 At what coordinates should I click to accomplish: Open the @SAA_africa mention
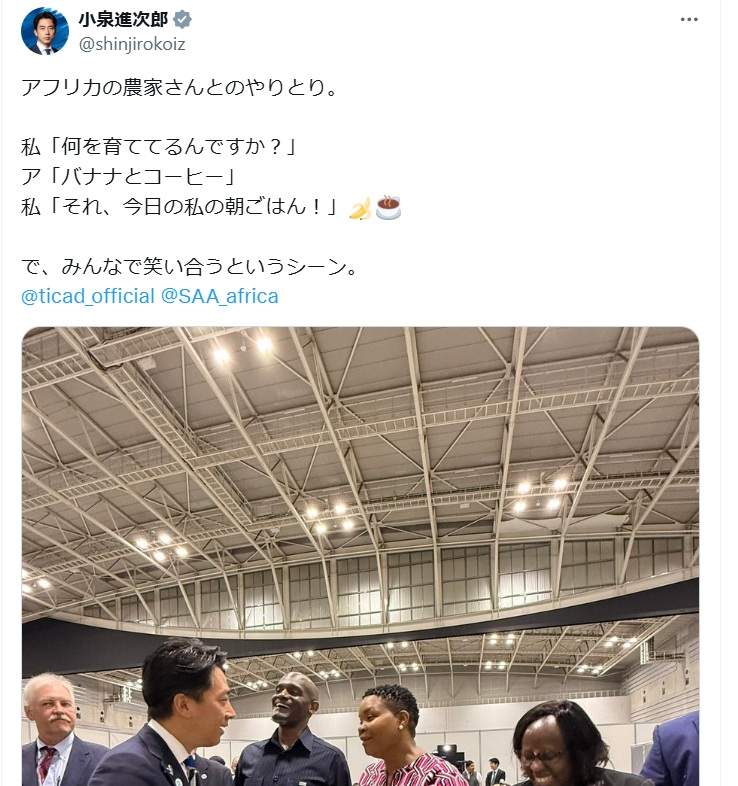pos(220,296)
